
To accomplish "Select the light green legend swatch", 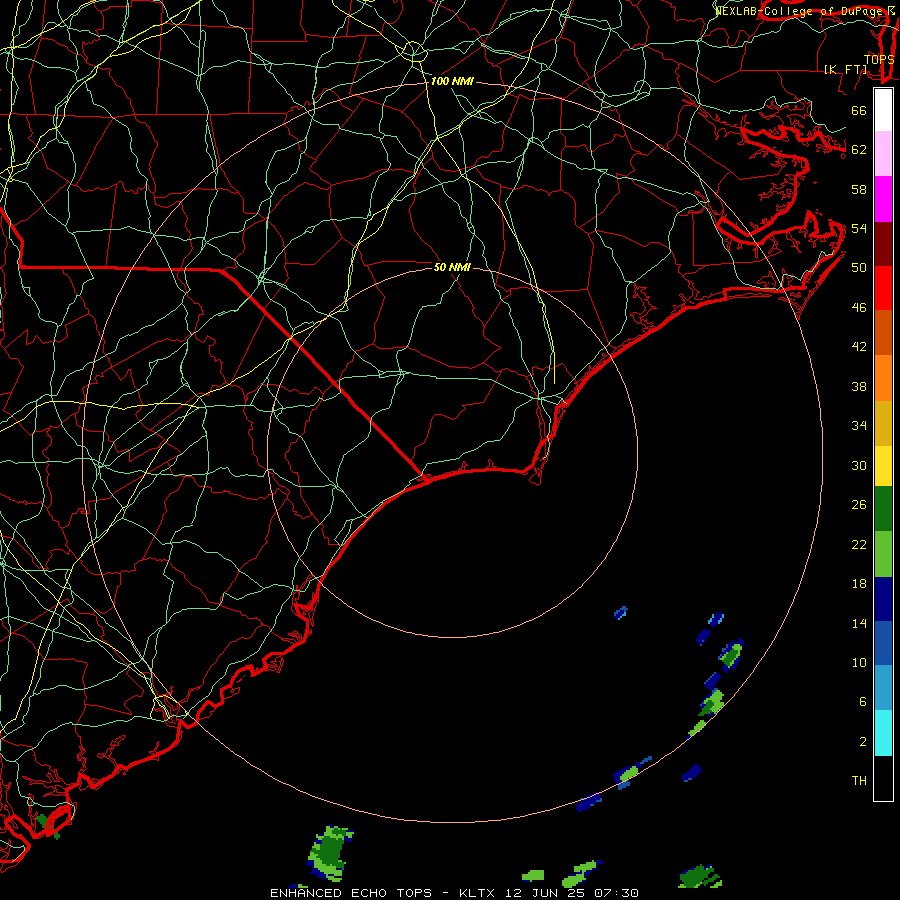I will pyautogui.click(x=883, y=553).
